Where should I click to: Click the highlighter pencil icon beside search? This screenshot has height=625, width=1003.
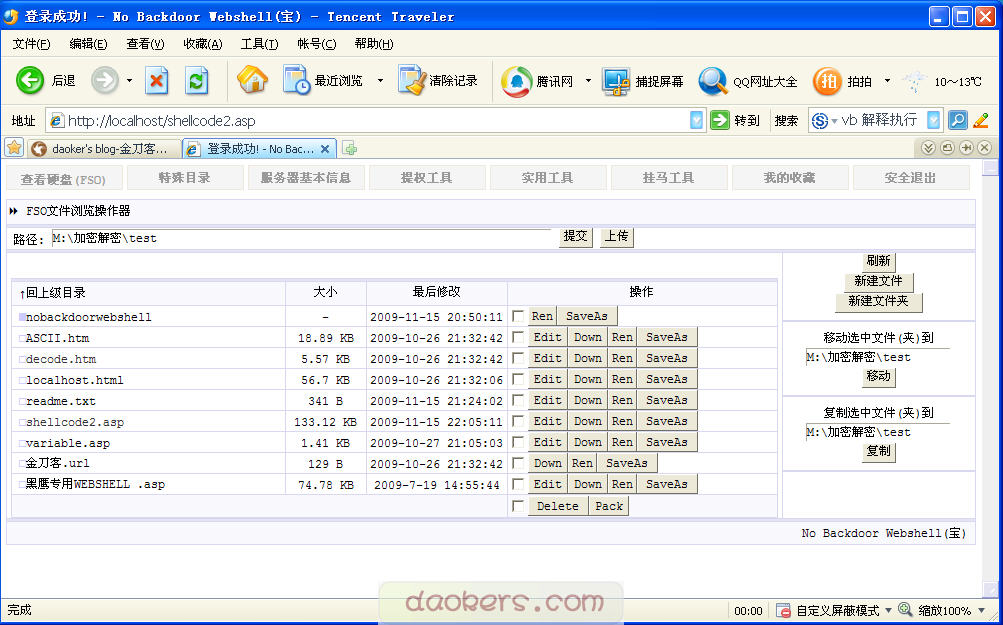(x=981, y=120)
